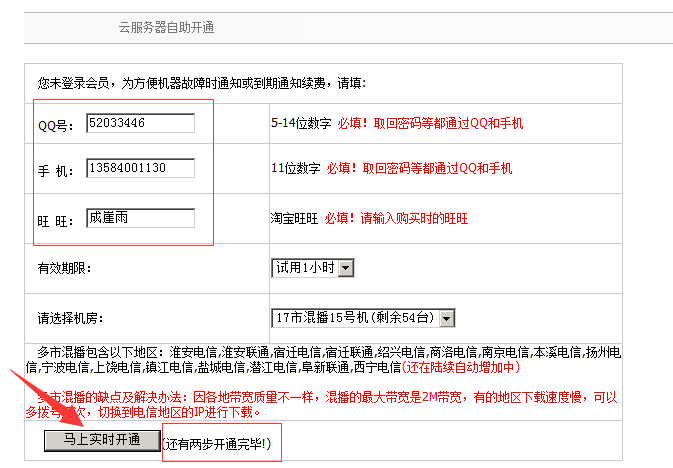The height and width of the screenshot is (468, 673).
Task: Click the 请选择机房 label text
Action: 70,319
